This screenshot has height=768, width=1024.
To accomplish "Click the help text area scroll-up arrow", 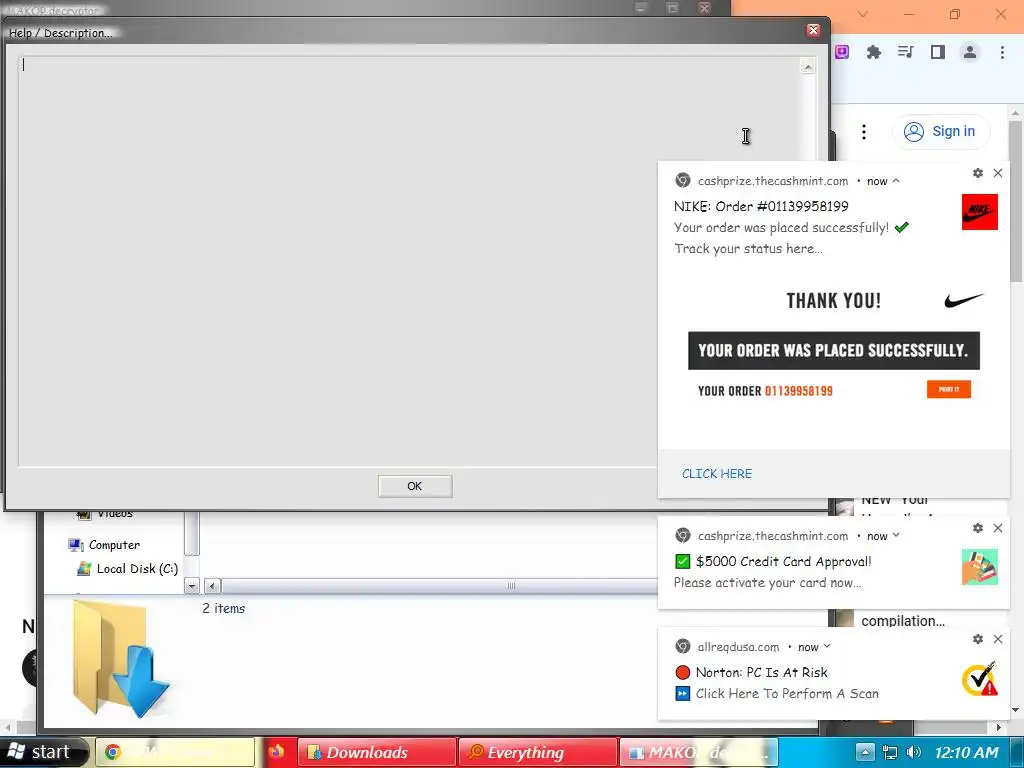I will 808,66.
